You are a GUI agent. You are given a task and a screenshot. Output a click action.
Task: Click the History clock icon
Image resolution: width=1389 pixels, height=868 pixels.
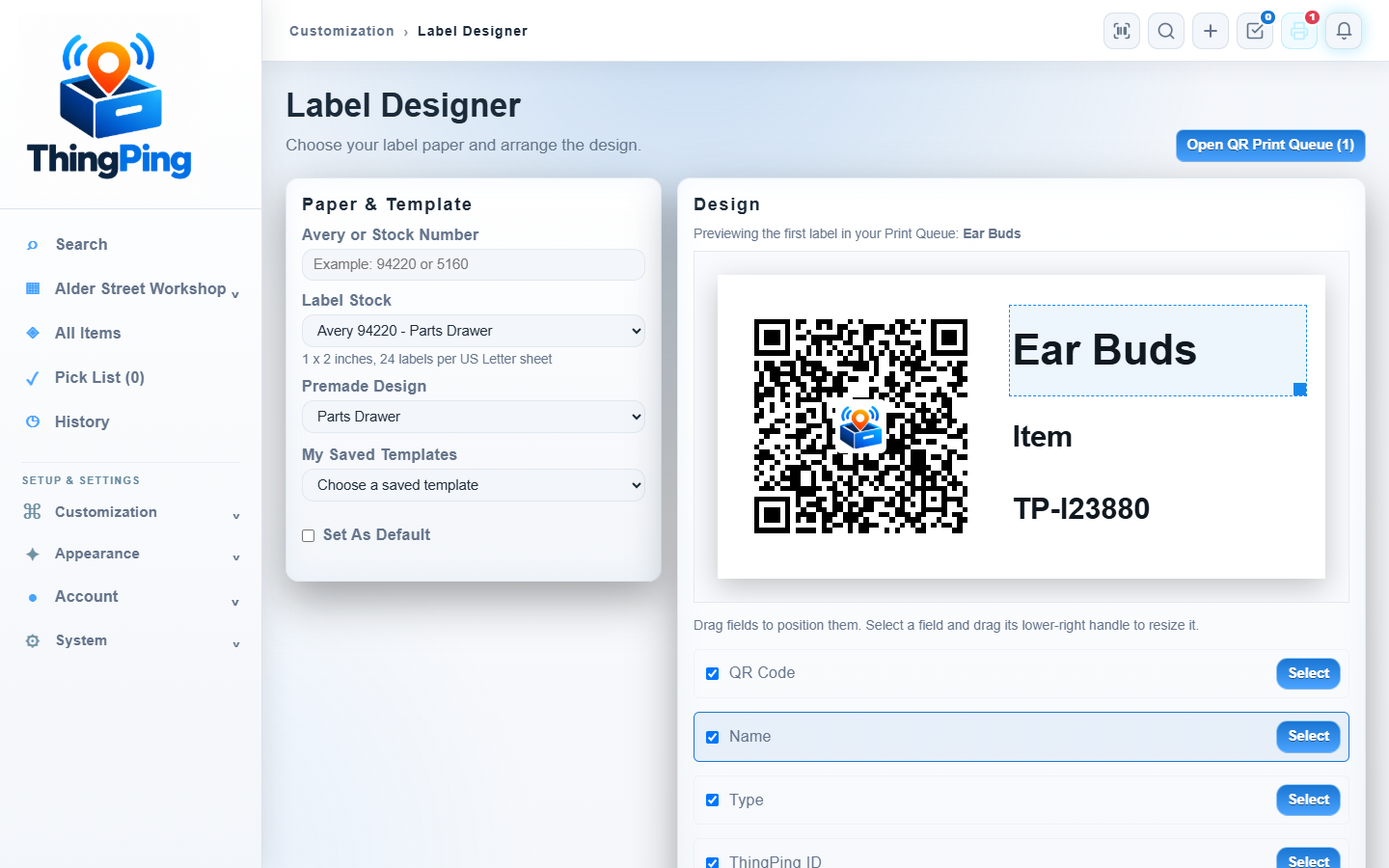coord(33,421)
